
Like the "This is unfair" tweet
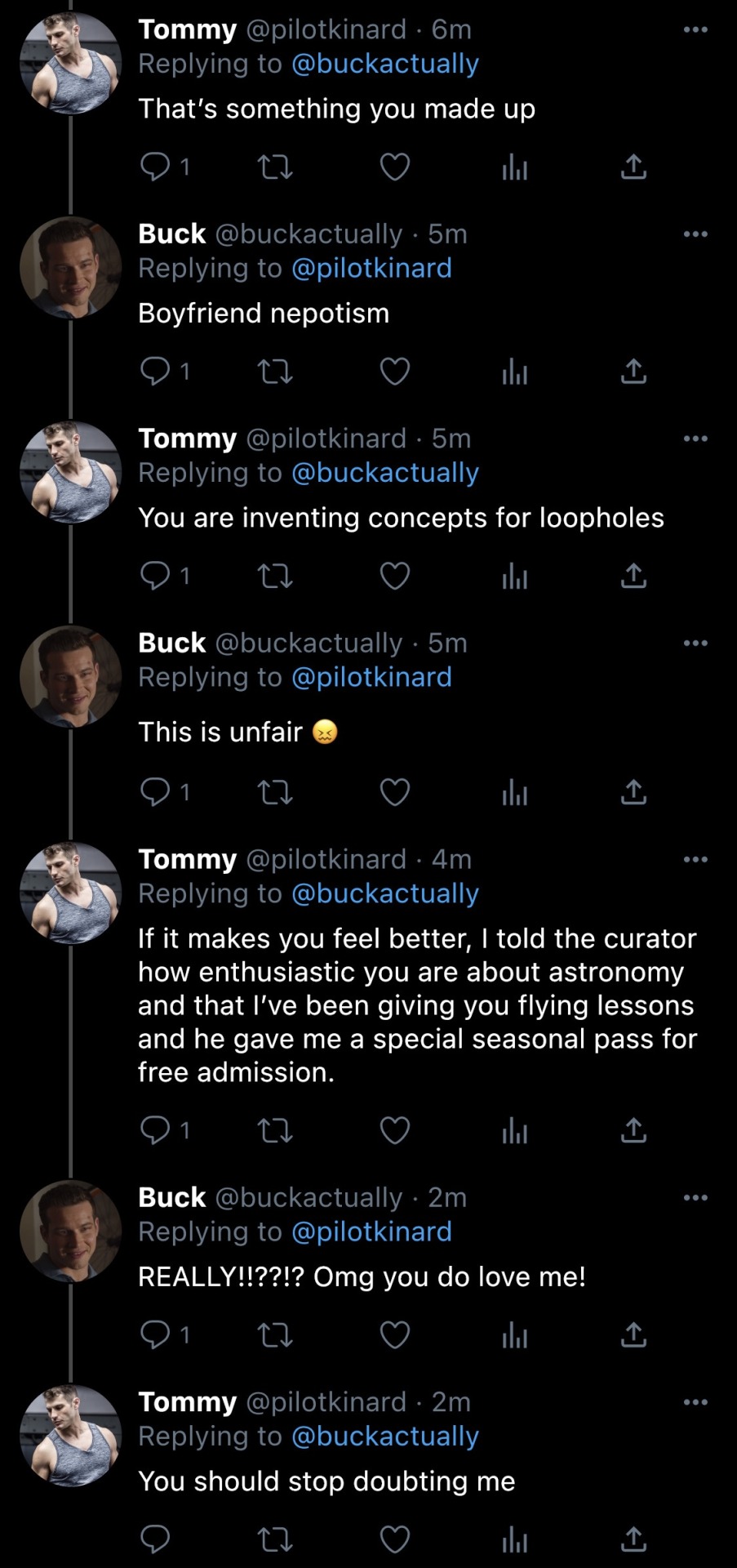coord(395,792)
